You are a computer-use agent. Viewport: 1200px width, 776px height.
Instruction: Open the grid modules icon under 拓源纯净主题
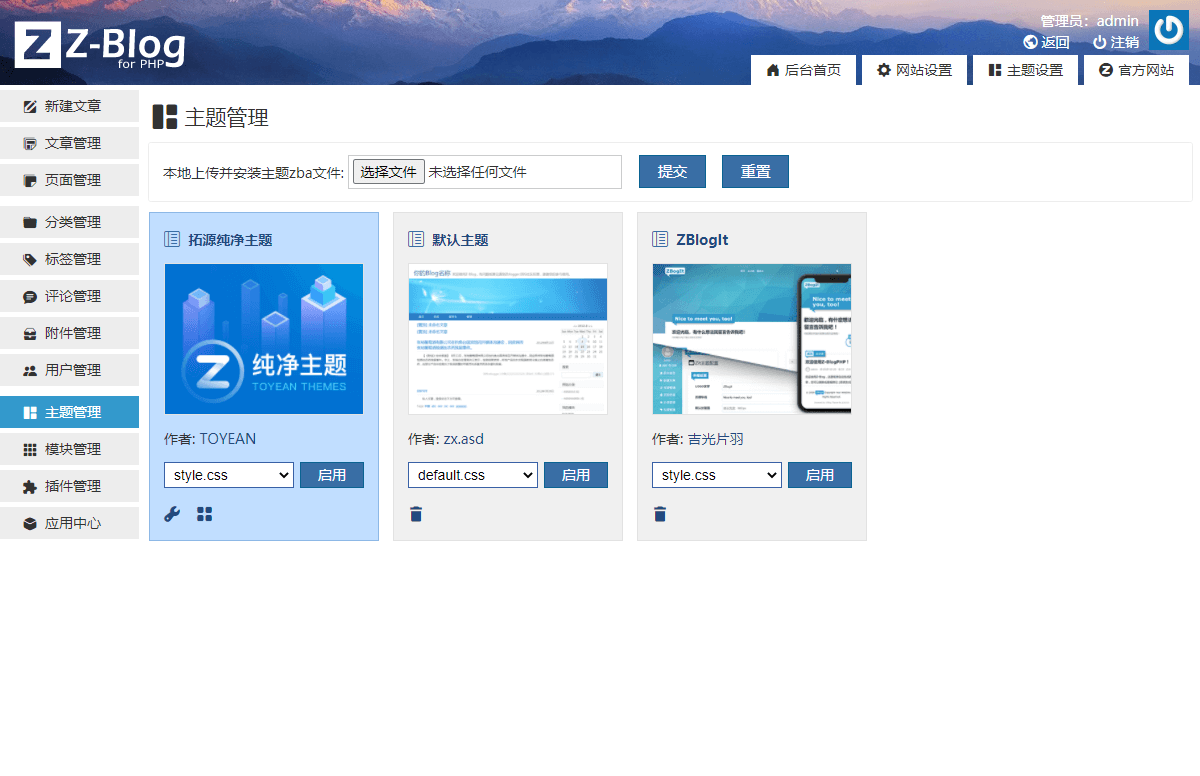coord(204,513)
